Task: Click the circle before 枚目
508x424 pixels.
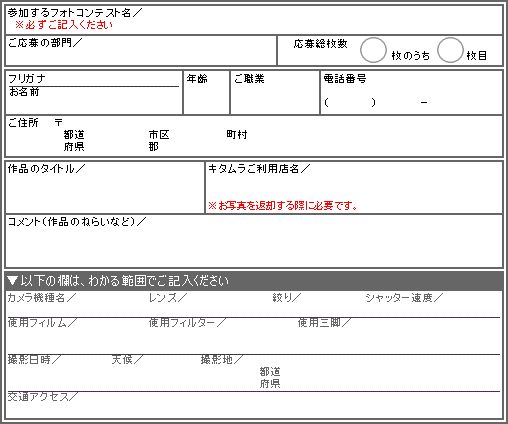Action: coord(450,50)
